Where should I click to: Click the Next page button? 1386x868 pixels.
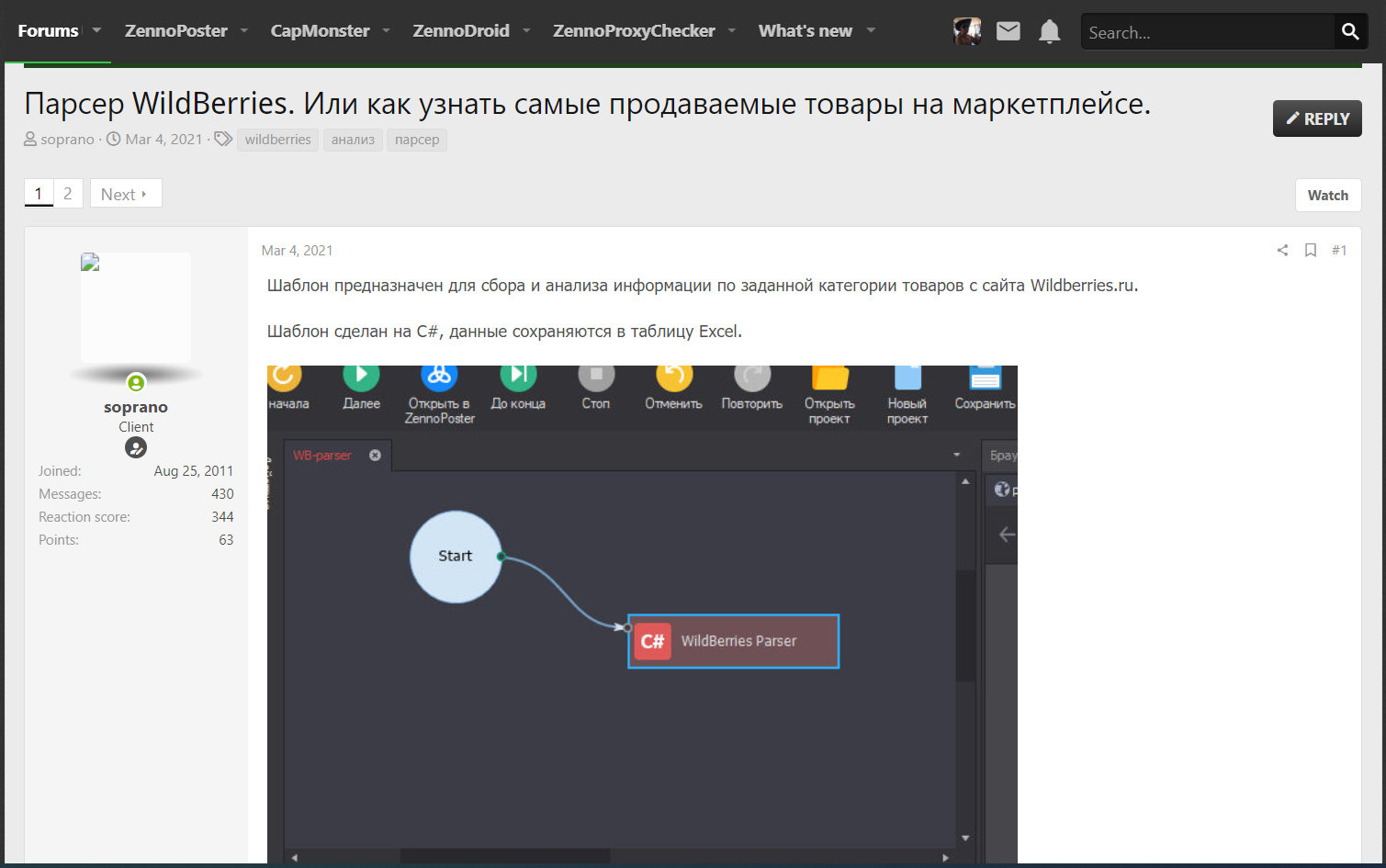pos(126,194)
